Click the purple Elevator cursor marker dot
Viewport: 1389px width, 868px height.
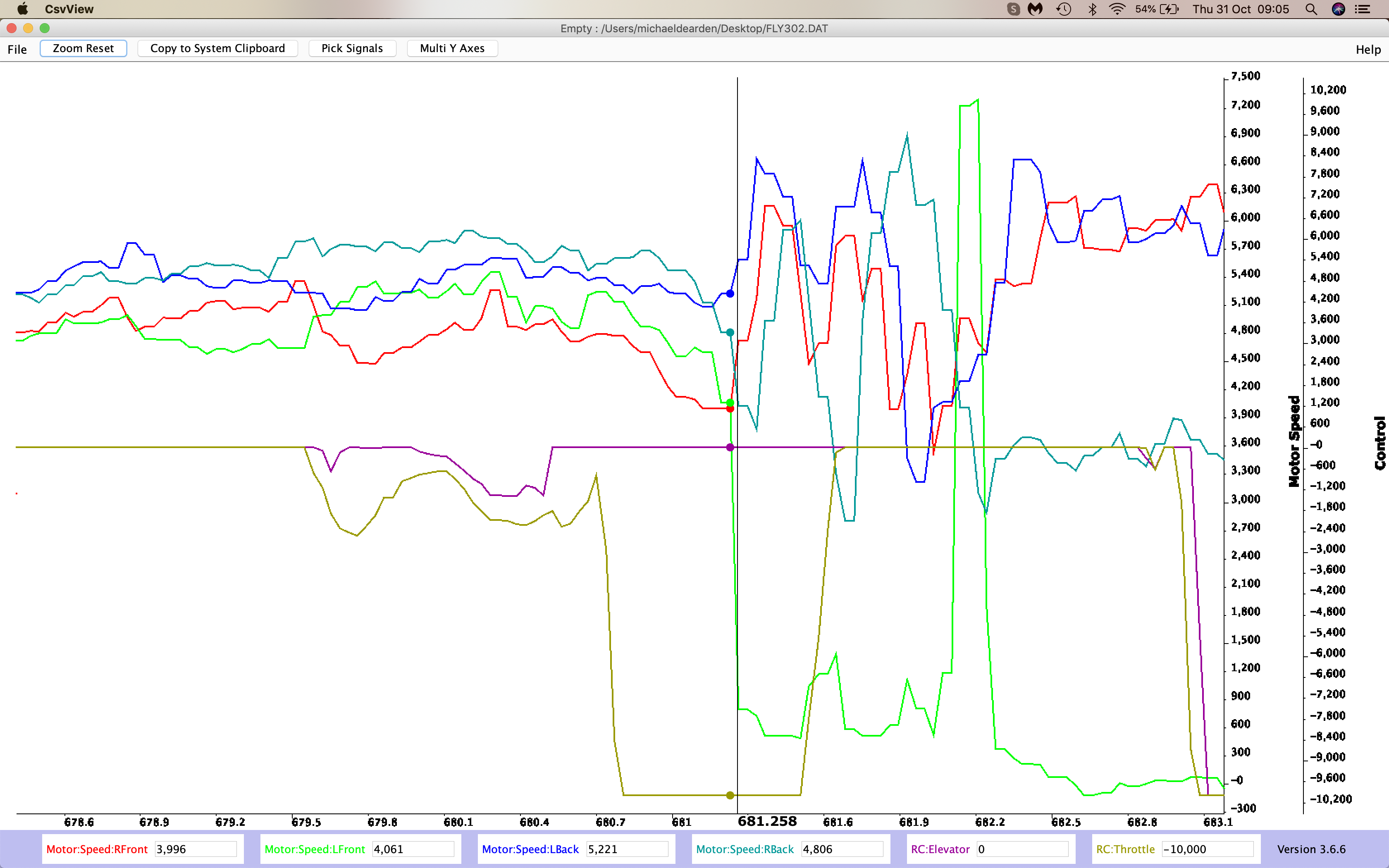pos(730,447)
